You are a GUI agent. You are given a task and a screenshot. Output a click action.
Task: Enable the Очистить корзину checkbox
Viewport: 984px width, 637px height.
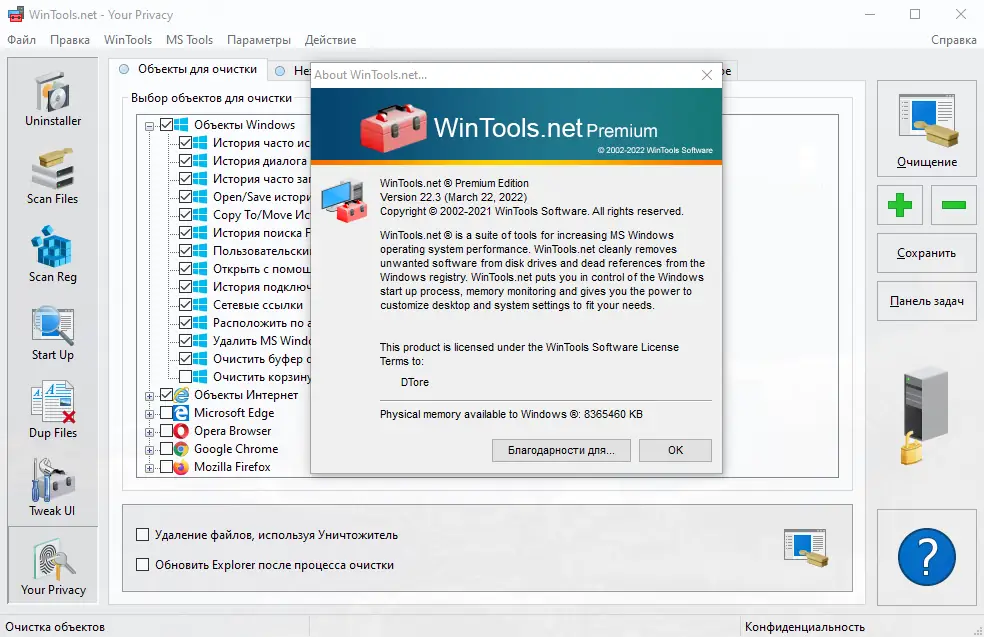tap(187, 377)
